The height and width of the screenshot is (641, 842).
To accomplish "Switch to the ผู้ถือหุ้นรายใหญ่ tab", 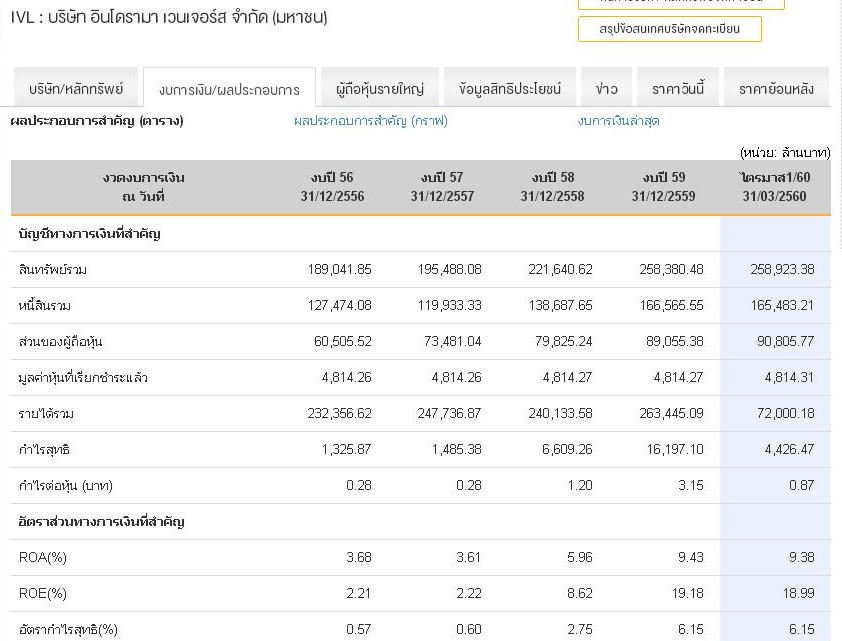I will [x=380, y=89].
